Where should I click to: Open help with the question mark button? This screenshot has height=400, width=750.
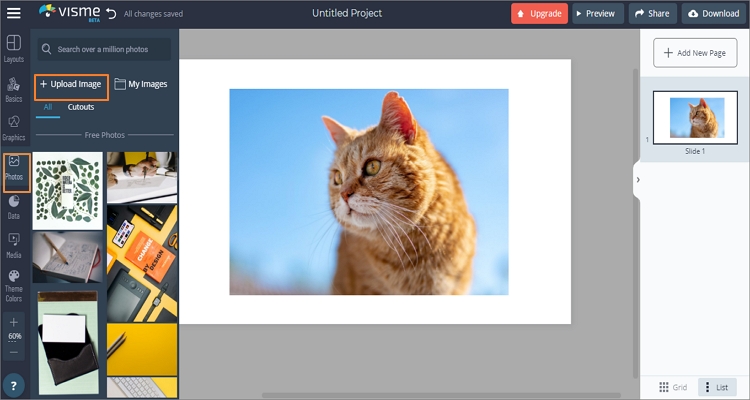pos(13,386)
